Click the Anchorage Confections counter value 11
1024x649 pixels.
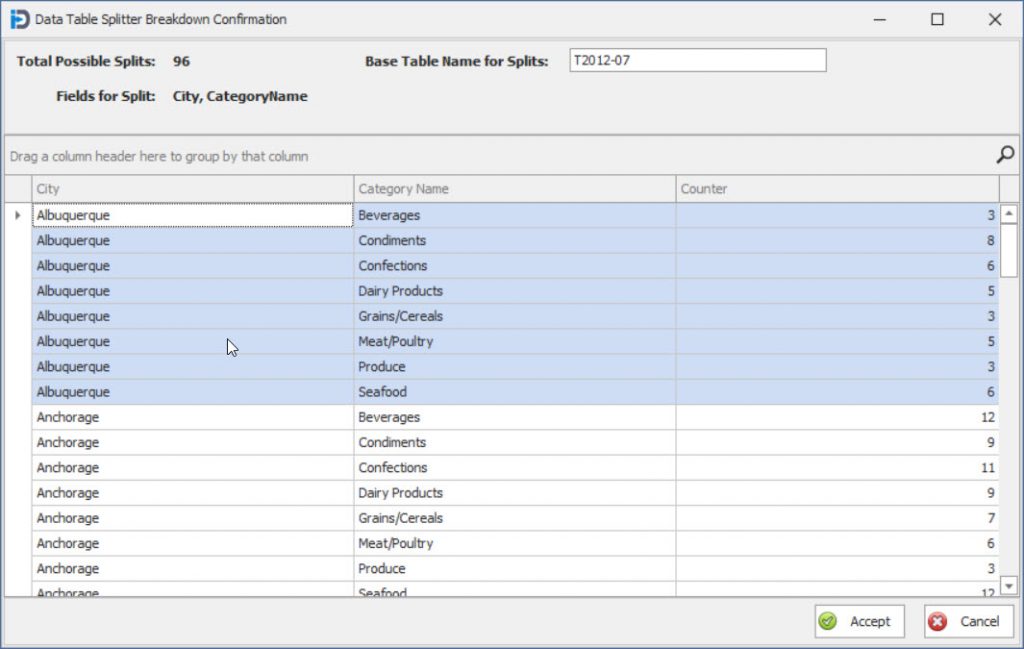pos(836,468)
